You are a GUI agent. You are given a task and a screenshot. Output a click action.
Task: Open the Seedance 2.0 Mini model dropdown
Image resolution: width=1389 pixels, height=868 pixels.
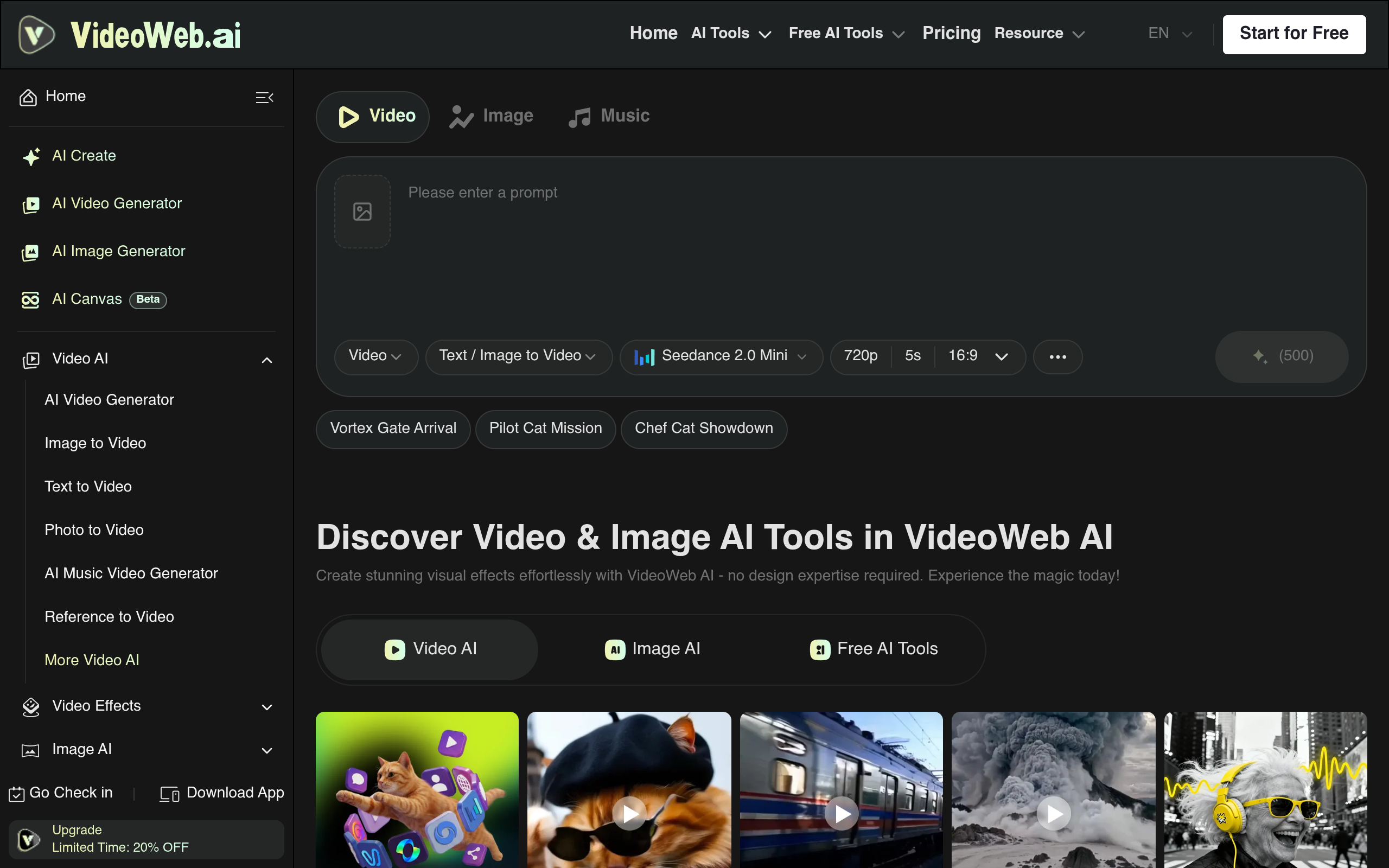coord(721,356)
